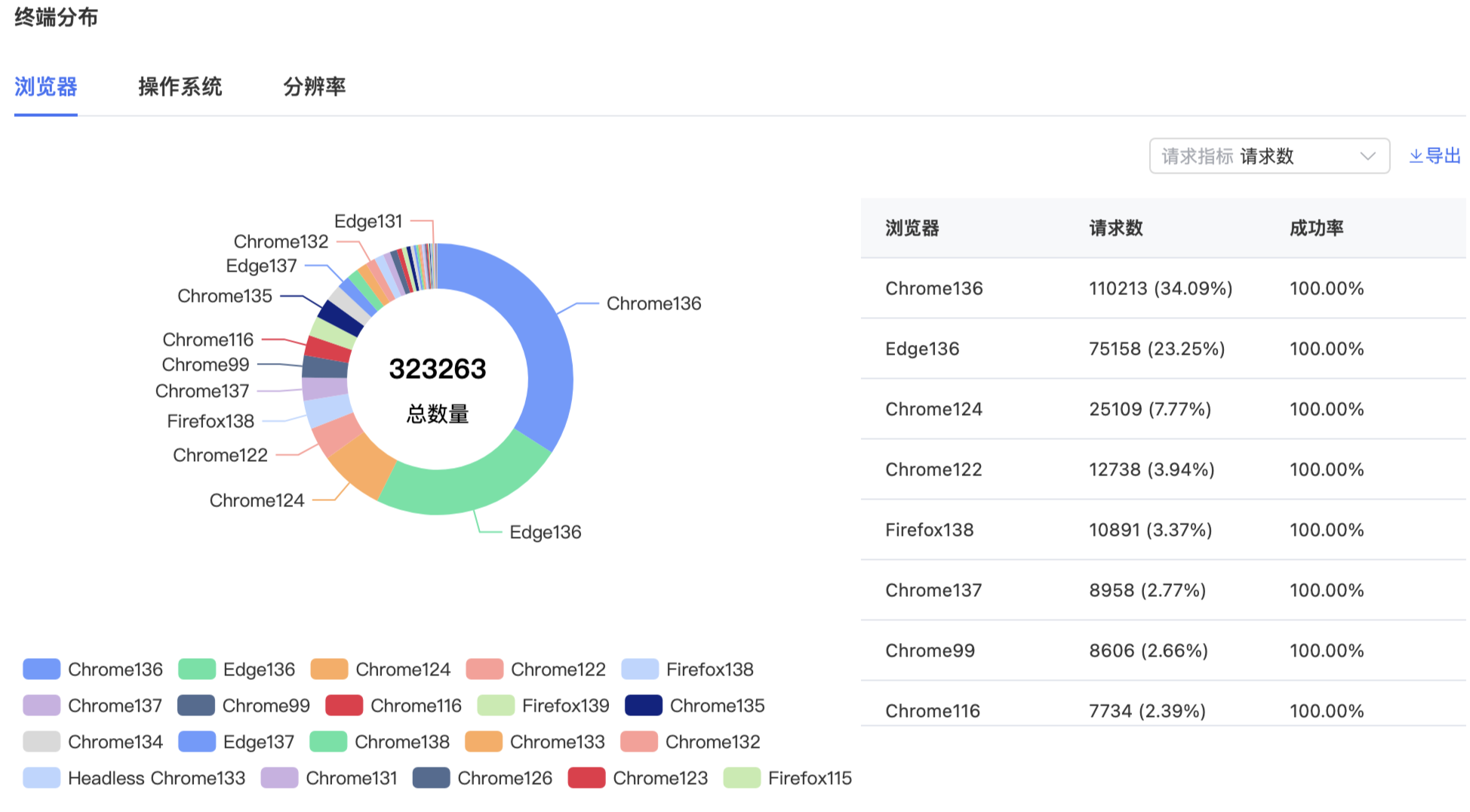Toggle Chrome124 legend swatch
This screenshot has height=812, width=1470.
[329, 669]
